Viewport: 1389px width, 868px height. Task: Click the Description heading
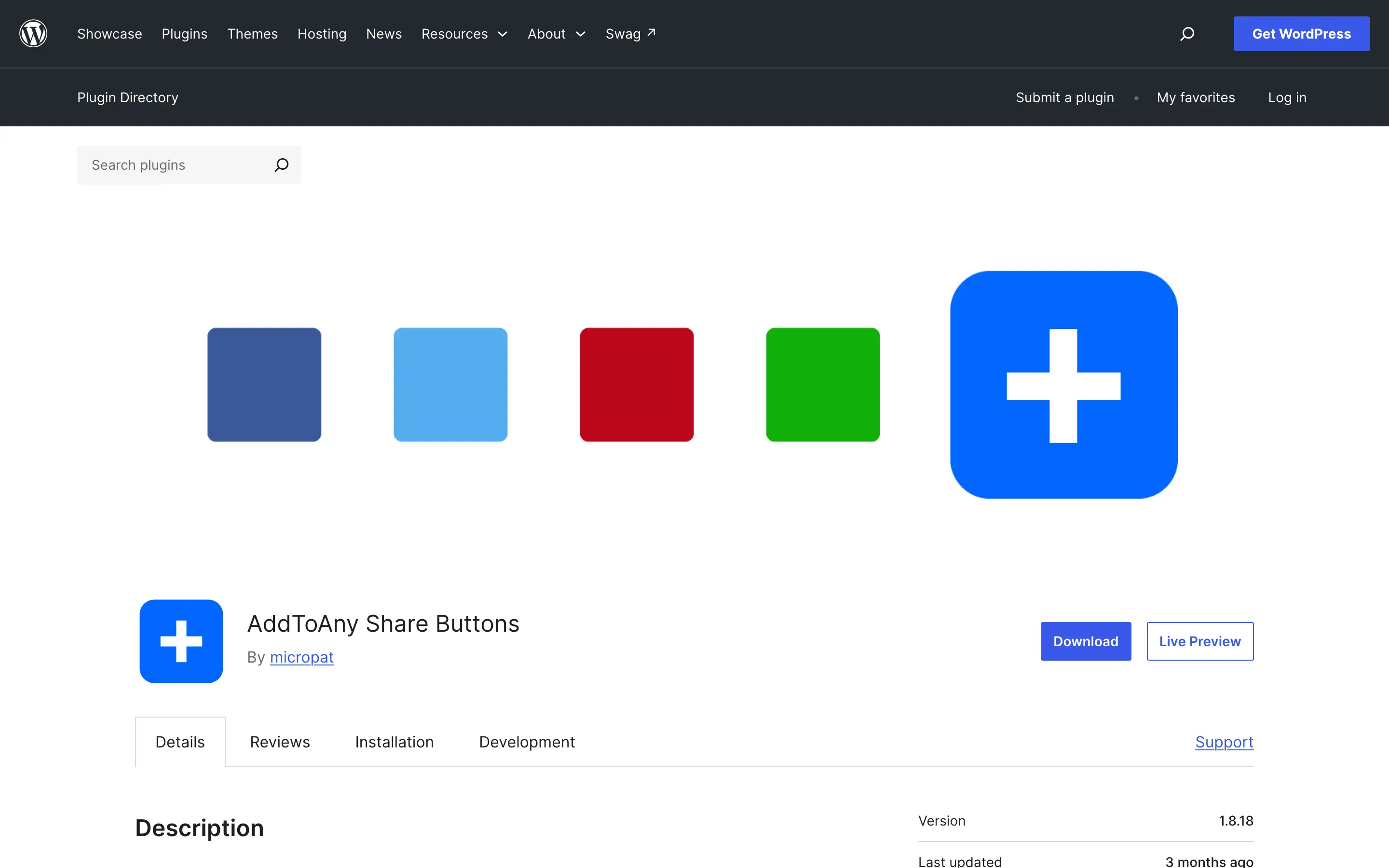[200, 828]
